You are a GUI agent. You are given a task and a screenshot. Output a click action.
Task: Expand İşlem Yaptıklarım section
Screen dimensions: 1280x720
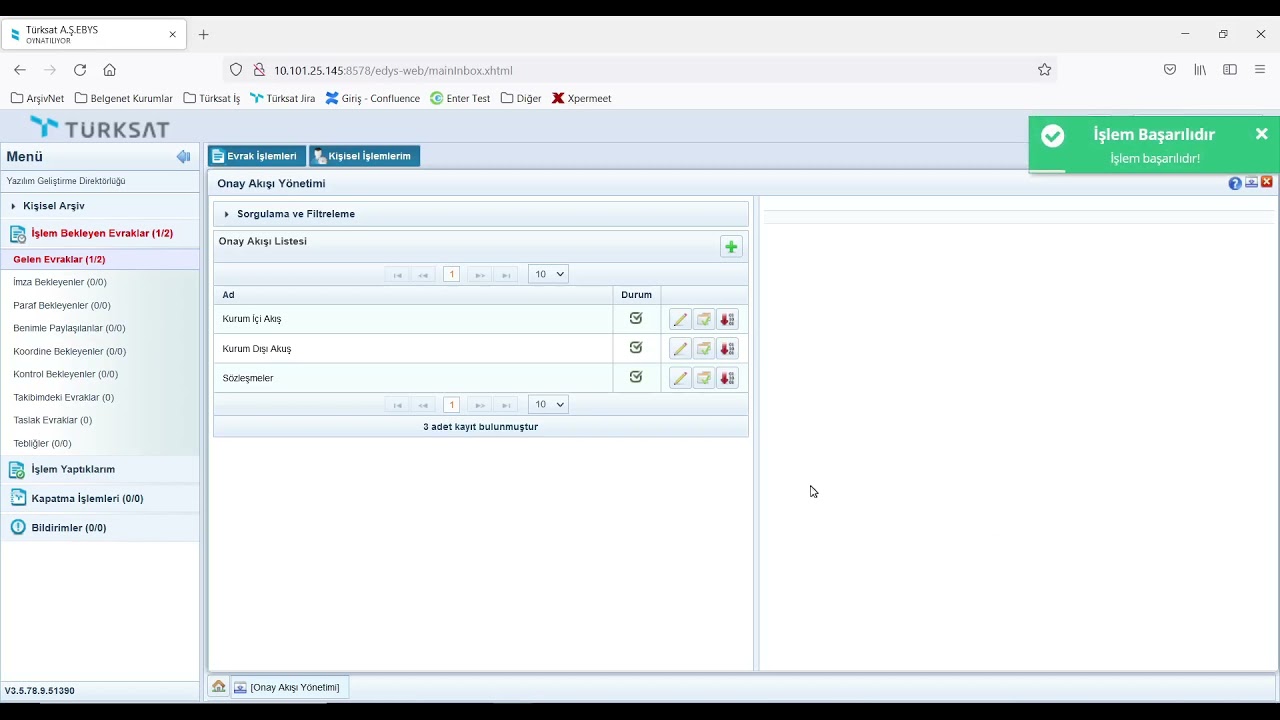[100, 469]
